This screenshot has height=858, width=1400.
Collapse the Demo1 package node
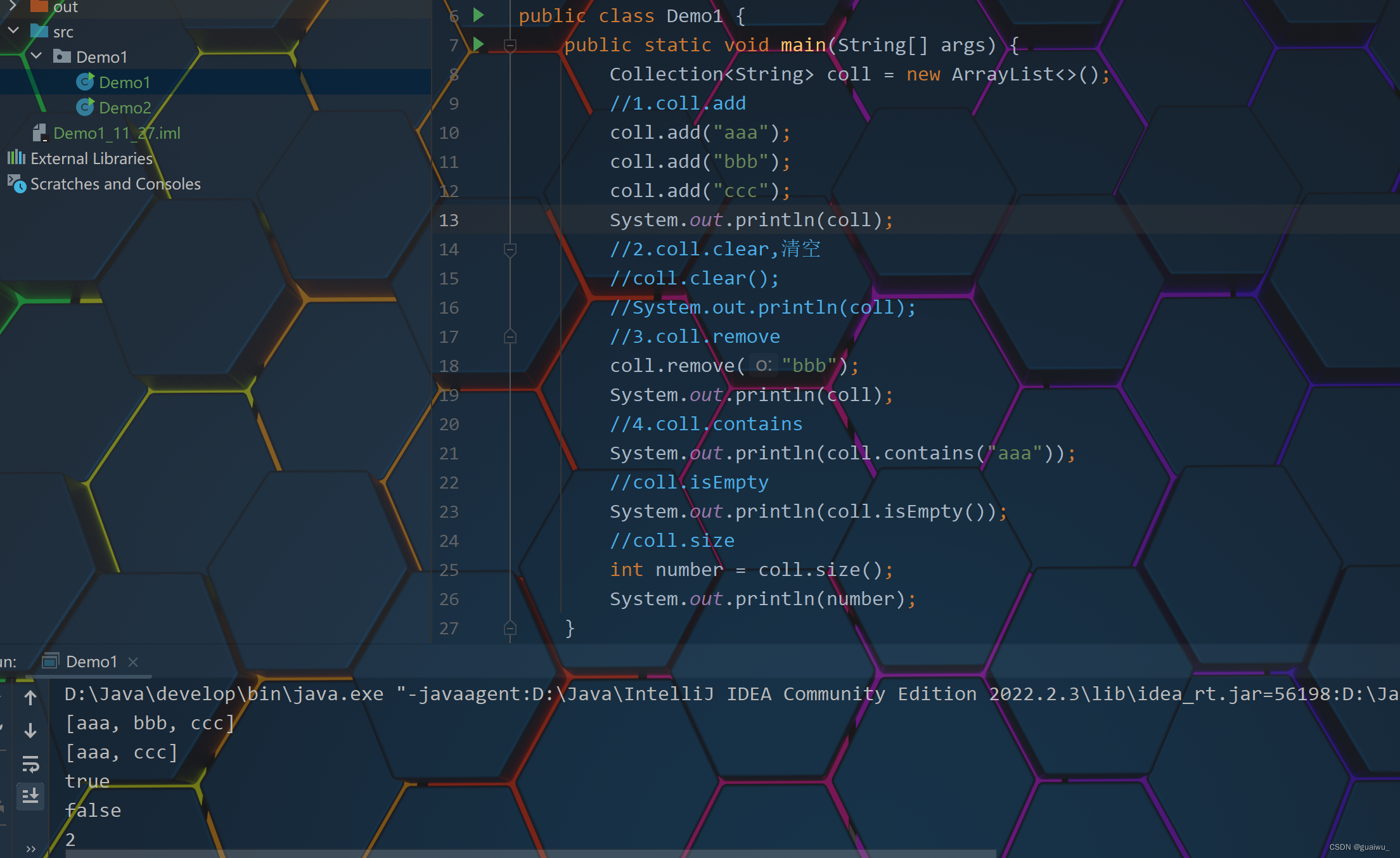pos(36,56)
